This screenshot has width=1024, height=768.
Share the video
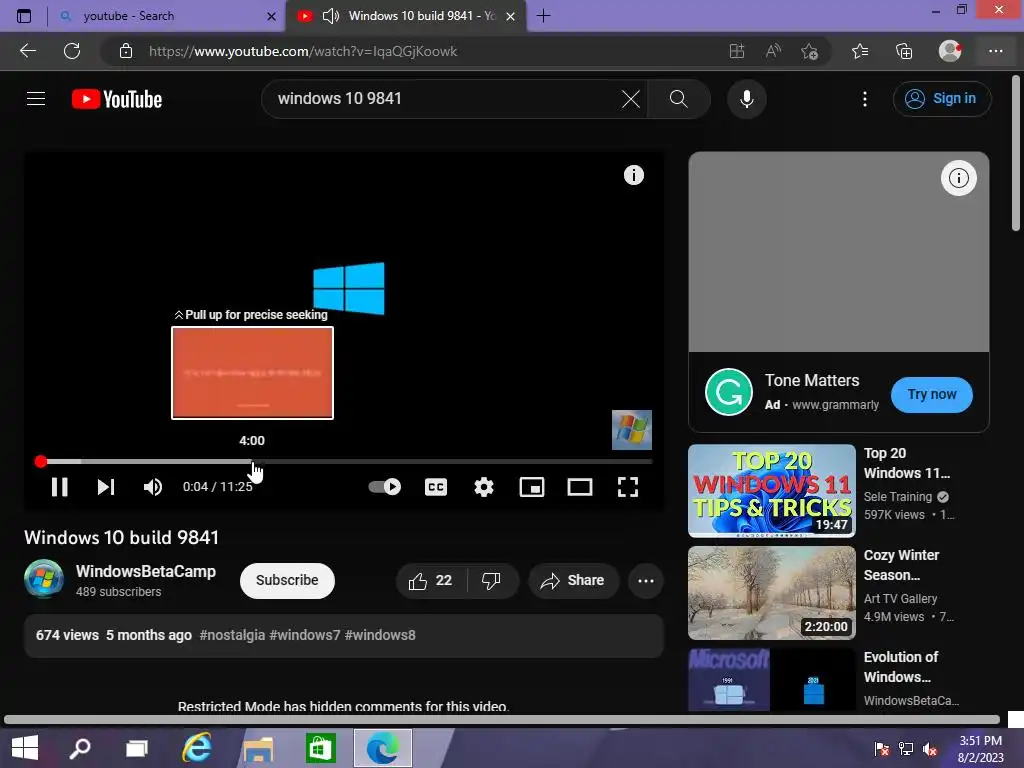(573, 580)
